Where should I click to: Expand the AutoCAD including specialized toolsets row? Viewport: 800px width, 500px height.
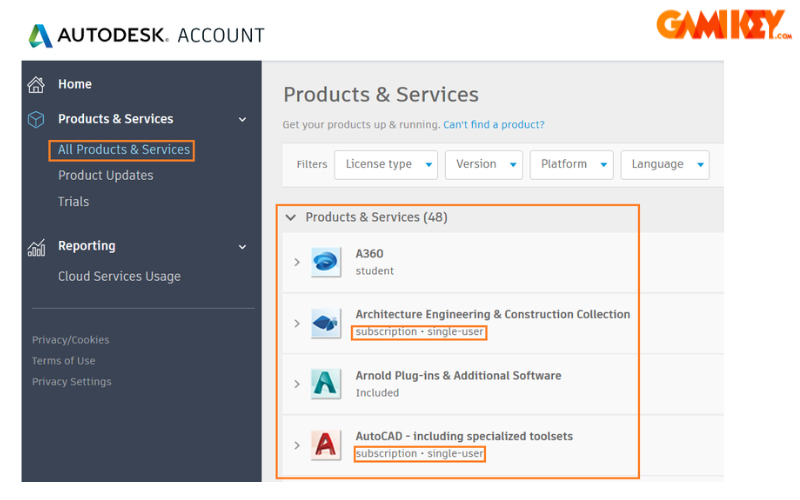[x=297, y=445]
